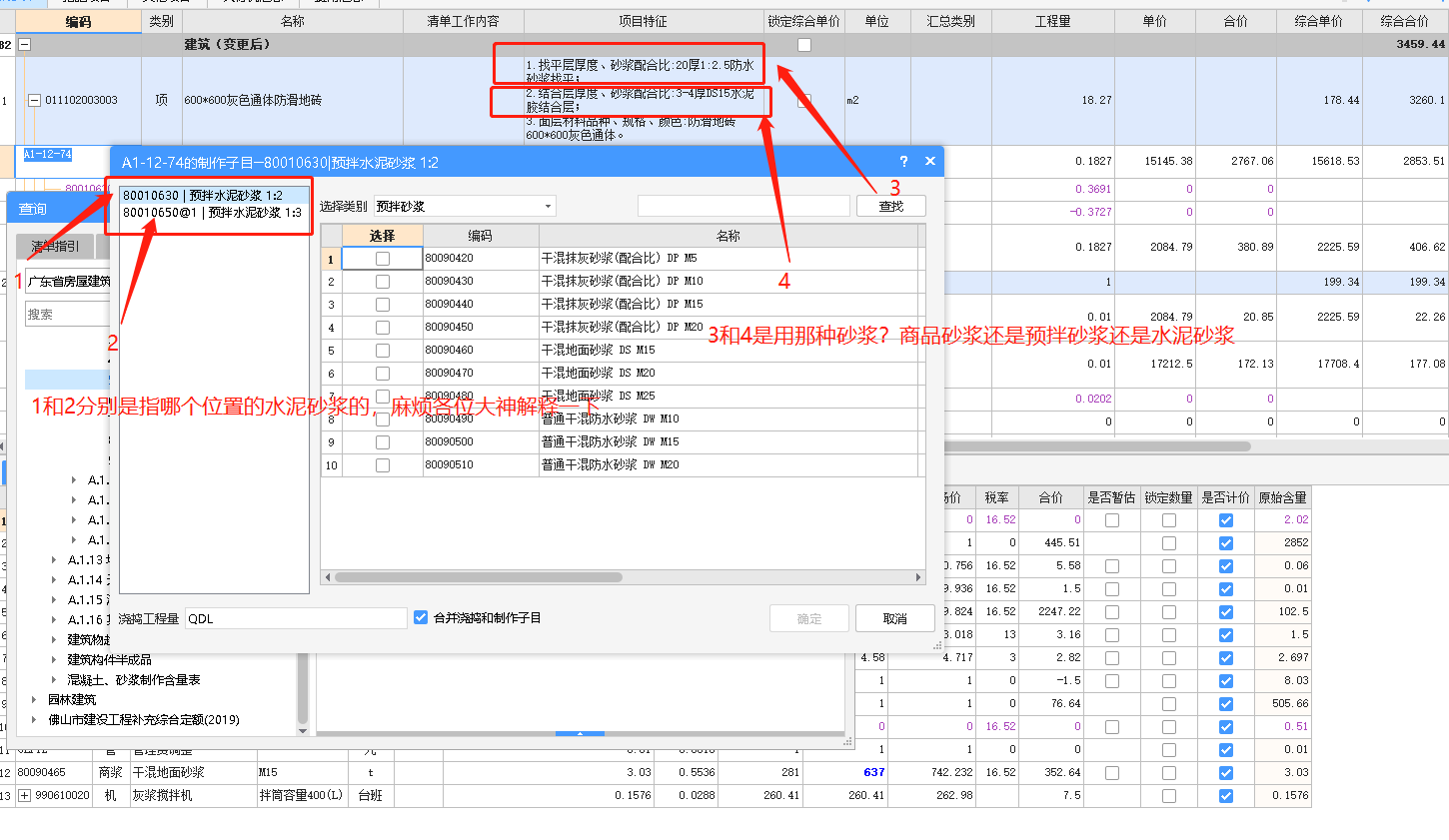This screenshot has height=840, width=1449.
Task: Click the main grid horizontal scrollbar thumb
Action: [1096, 446]
